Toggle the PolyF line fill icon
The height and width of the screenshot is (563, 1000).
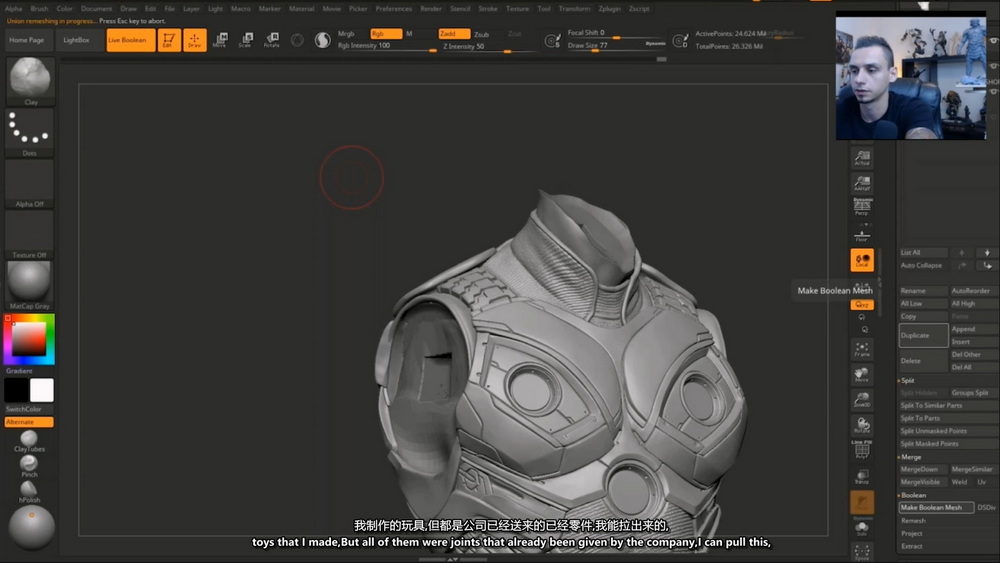click(x=862, y=450)
